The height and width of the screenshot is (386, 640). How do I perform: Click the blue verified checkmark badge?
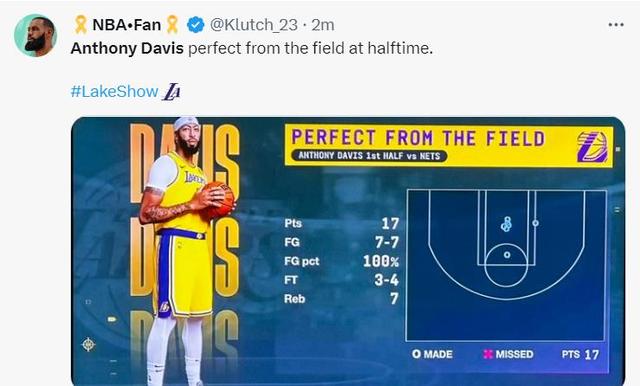pos(196,25)
